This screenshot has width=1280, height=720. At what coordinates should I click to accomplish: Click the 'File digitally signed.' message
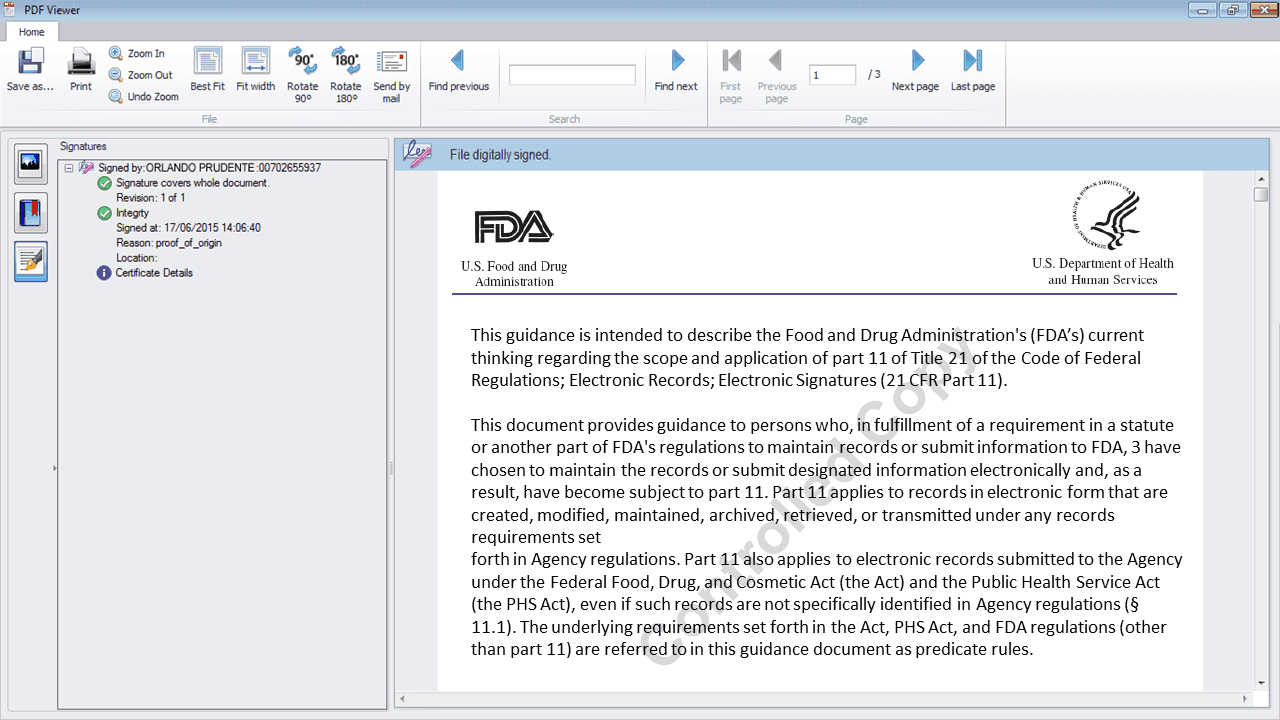(x=500, y=155)
